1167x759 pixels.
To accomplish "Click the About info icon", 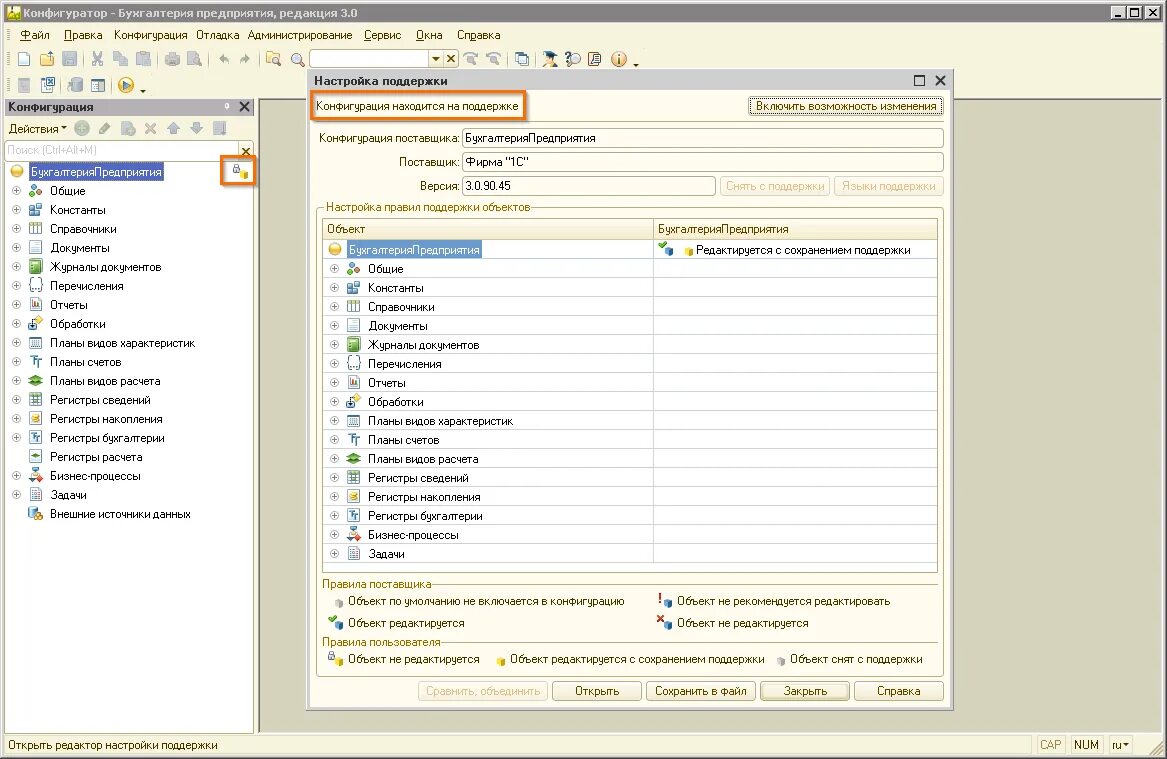I will [x=618, y=59].
